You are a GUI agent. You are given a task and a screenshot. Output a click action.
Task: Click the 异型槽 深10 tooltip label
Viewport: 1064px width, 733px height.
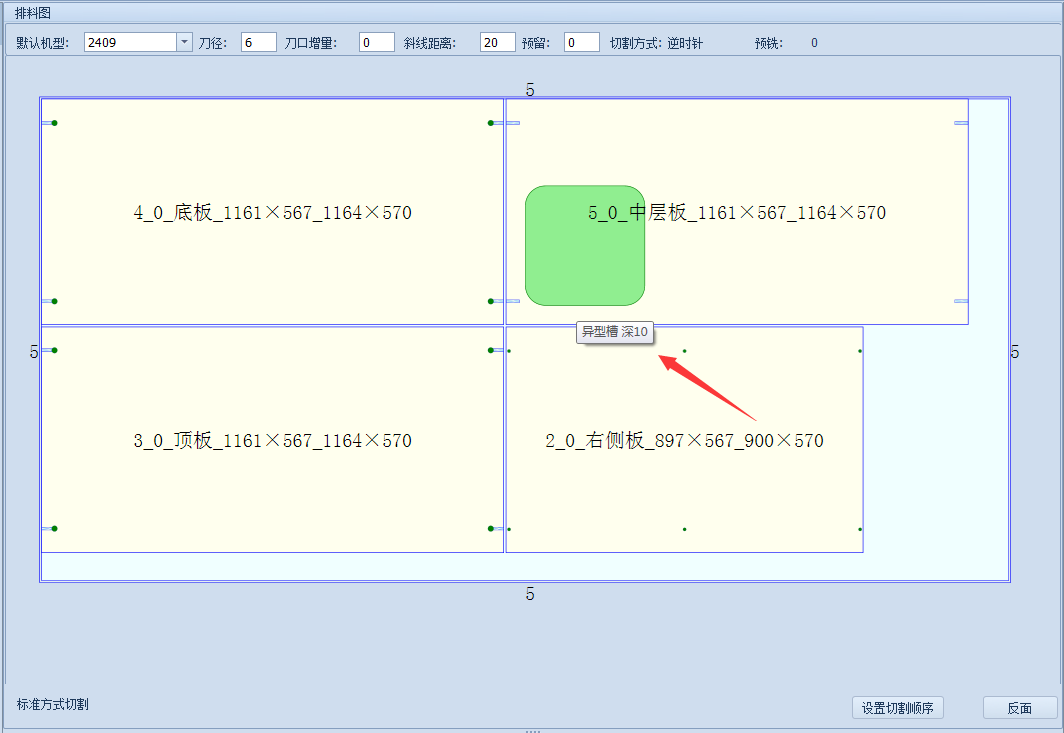pos(615,332)
